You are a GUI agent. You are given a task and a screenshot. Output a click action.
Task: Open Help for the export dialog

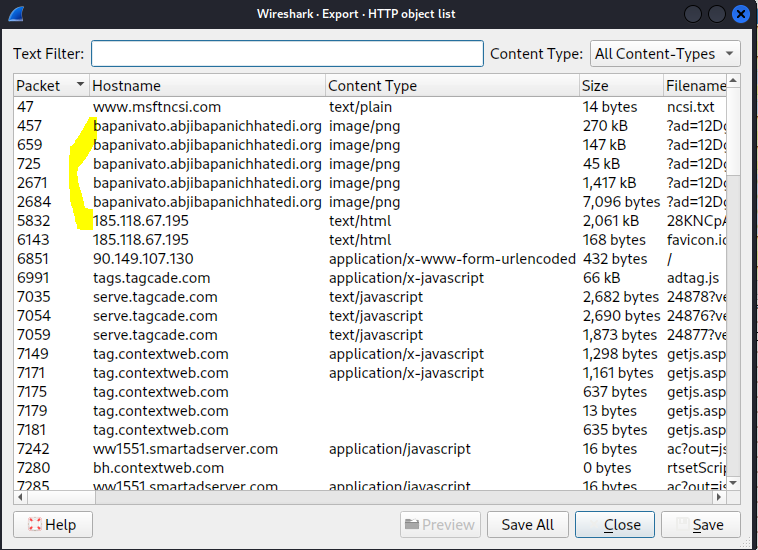pos(53,524)
